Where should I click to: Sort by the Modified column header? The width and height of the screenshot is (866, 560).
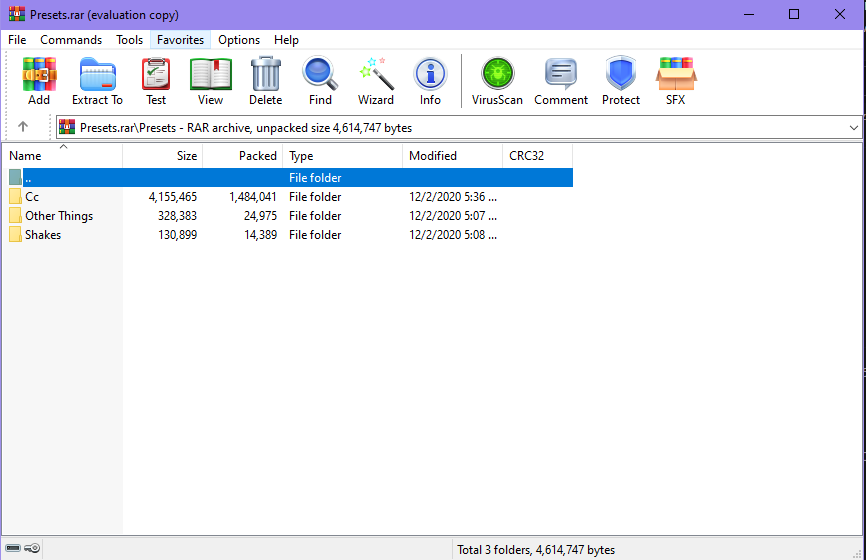pyautogui.click(x=452, y=156)
